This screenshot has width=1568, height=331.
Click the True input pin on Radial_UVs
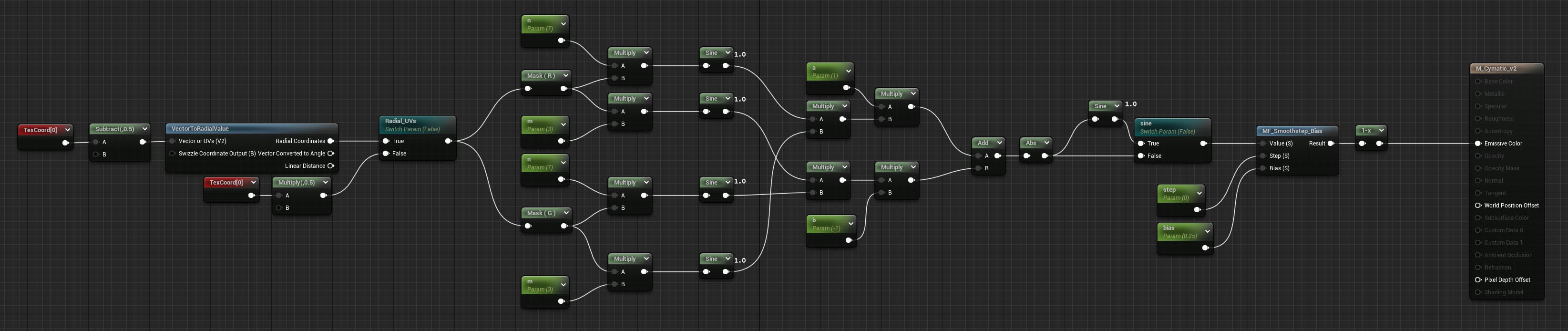(x=386, y=141)
